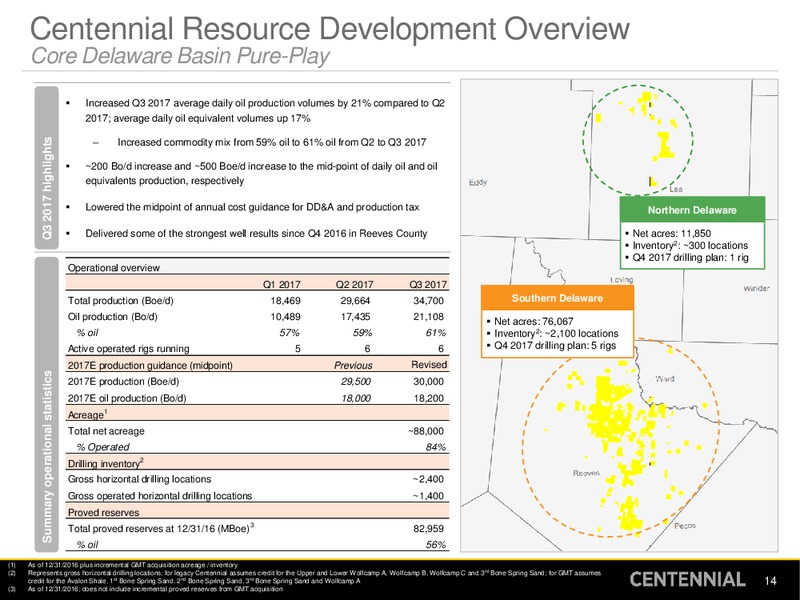Viewport: 800px width, 600px height.
Task: Click the value '17,435' oil production
Action: pyautogui.click(x=356, y=317)
